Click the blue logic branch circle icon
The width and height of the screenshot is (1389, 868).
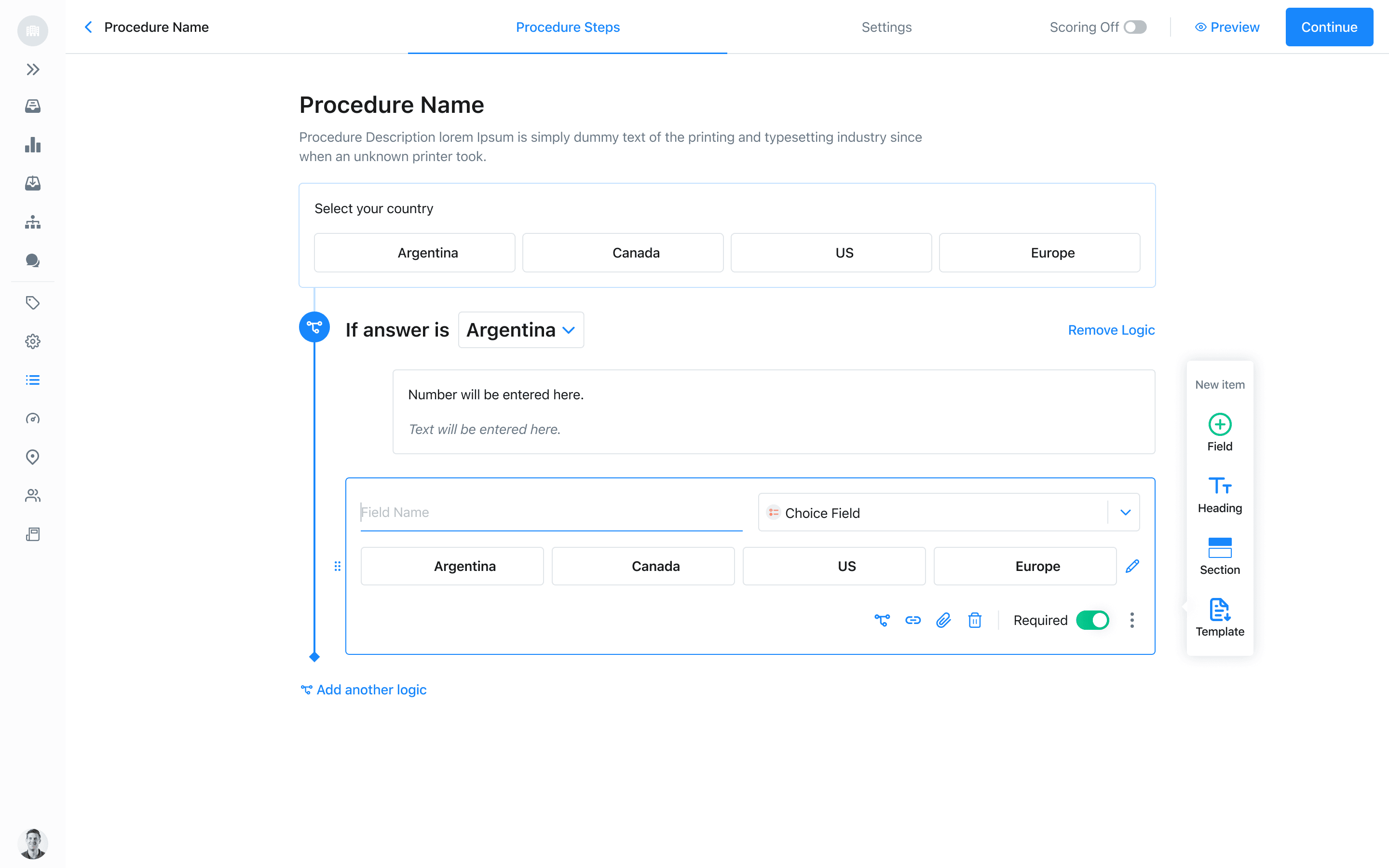point(314,327)
